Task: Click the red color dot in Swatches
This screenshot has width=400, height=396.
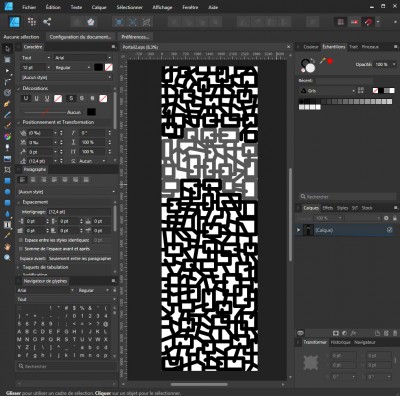Action: pyautogui.click(x=330, y=61)
